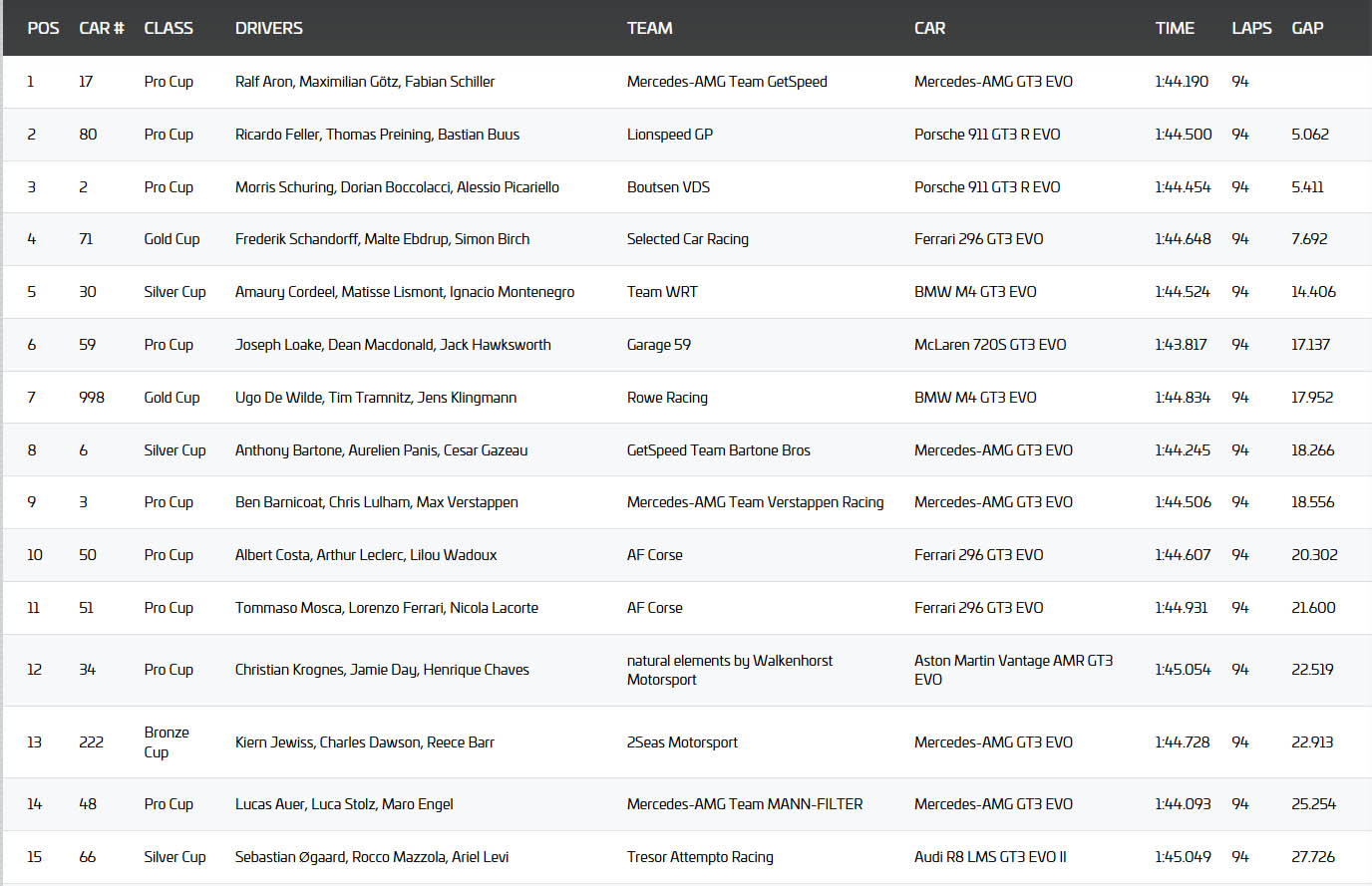Screen dimensions: 1372x886
Task: Click the POS column header
Action: point(43,28)
